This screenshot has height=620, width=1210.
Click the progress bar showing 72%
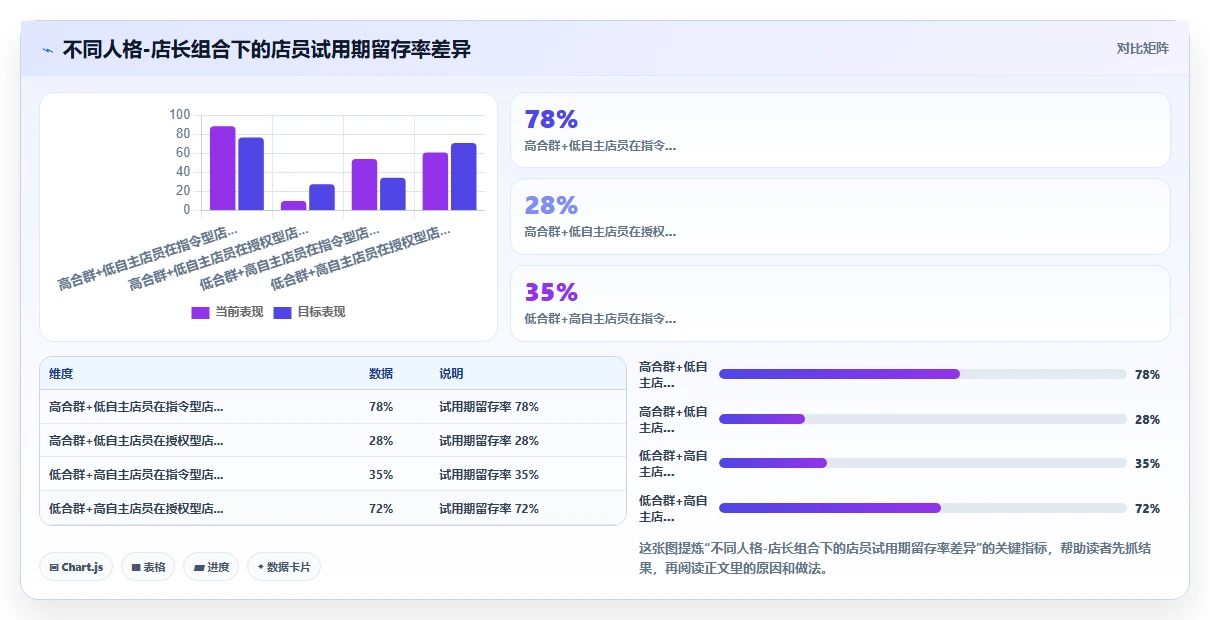point(923,508)
